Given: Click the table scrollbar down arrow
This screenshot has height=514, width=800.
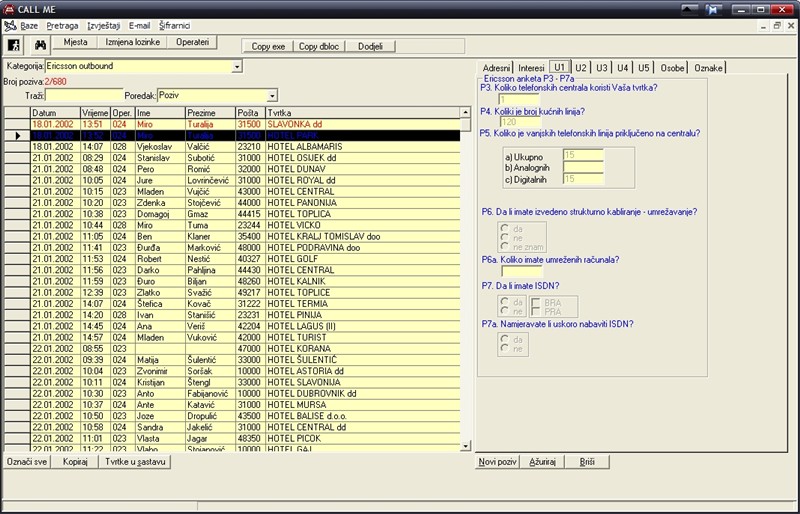Looking at the screenshot, I should pos(465,446).
